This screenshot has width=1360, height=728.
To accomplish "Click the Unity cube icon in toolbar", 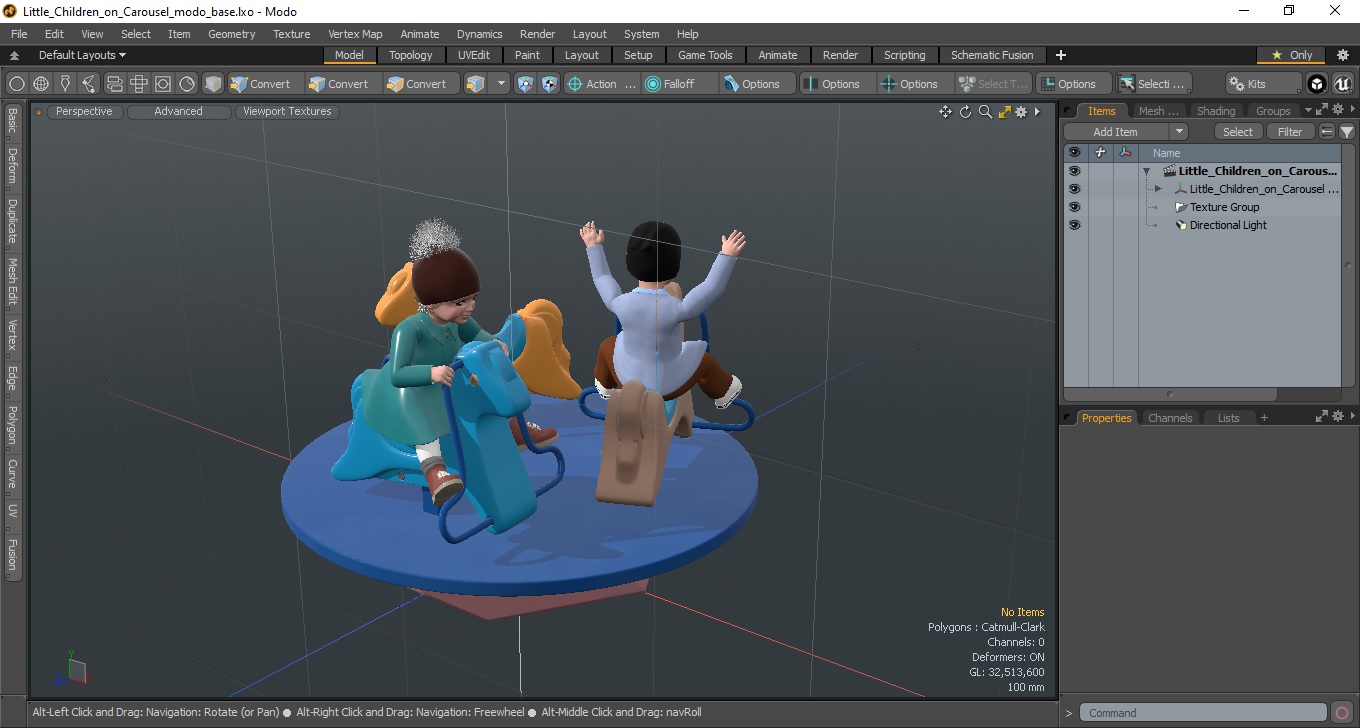I will pos(1317,84).
